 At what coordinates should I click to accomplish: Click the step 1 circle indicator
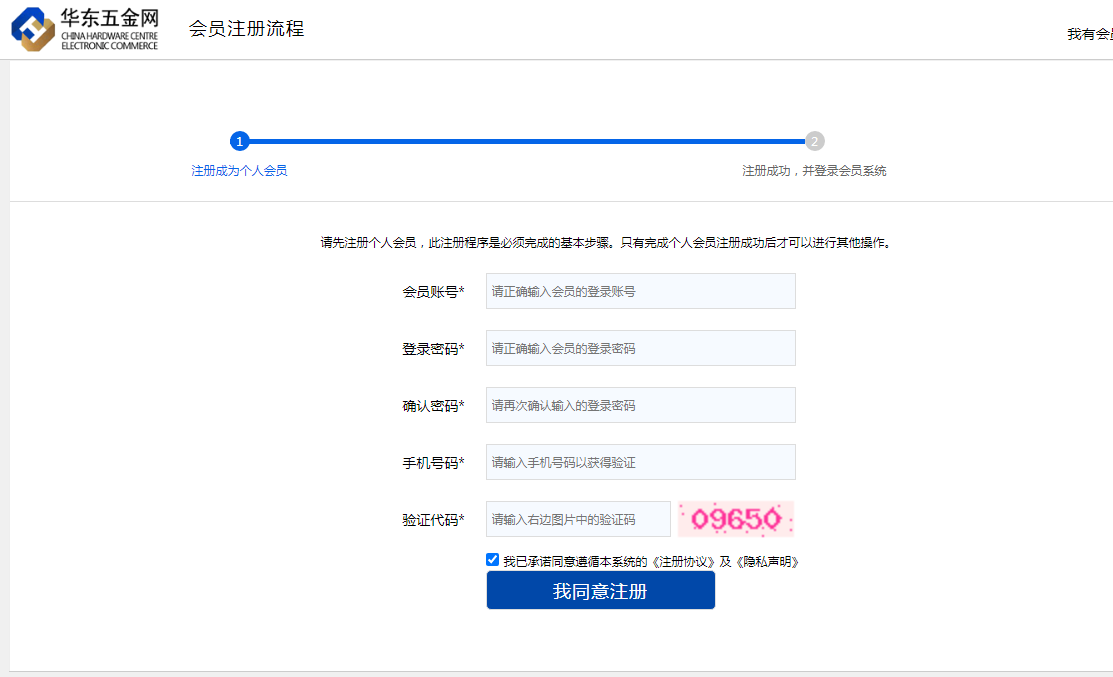(x=239, y=141)
